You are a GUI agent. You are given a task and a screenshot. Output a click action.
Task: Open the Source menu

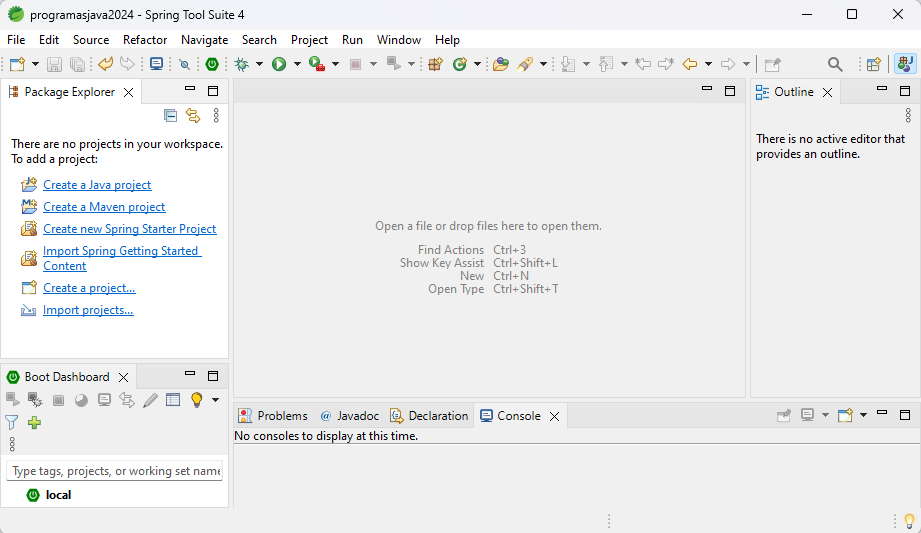pyautogui.click(x=91, y=39)
